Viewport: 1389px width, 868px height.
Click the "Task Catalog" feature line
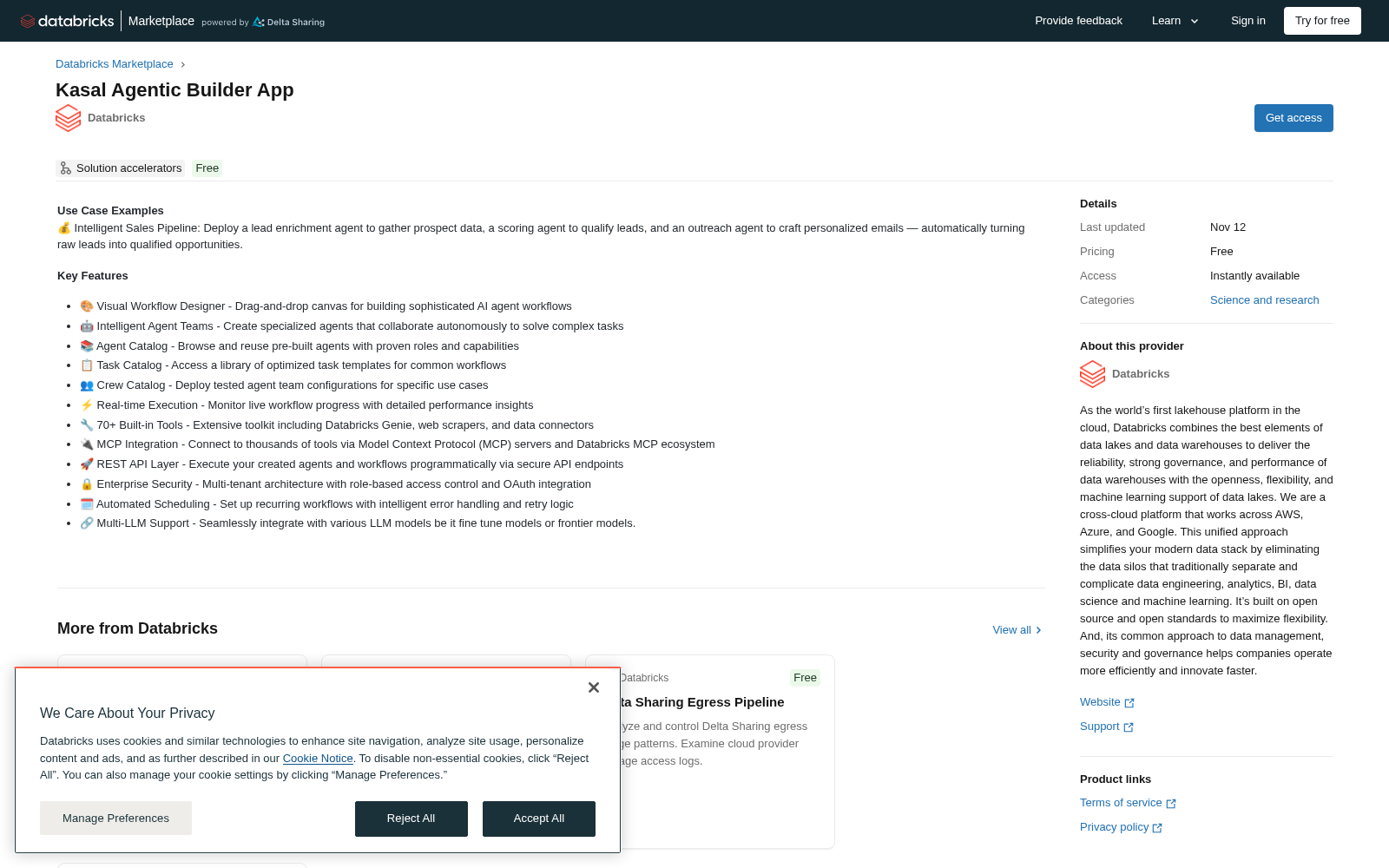point(293,365)
